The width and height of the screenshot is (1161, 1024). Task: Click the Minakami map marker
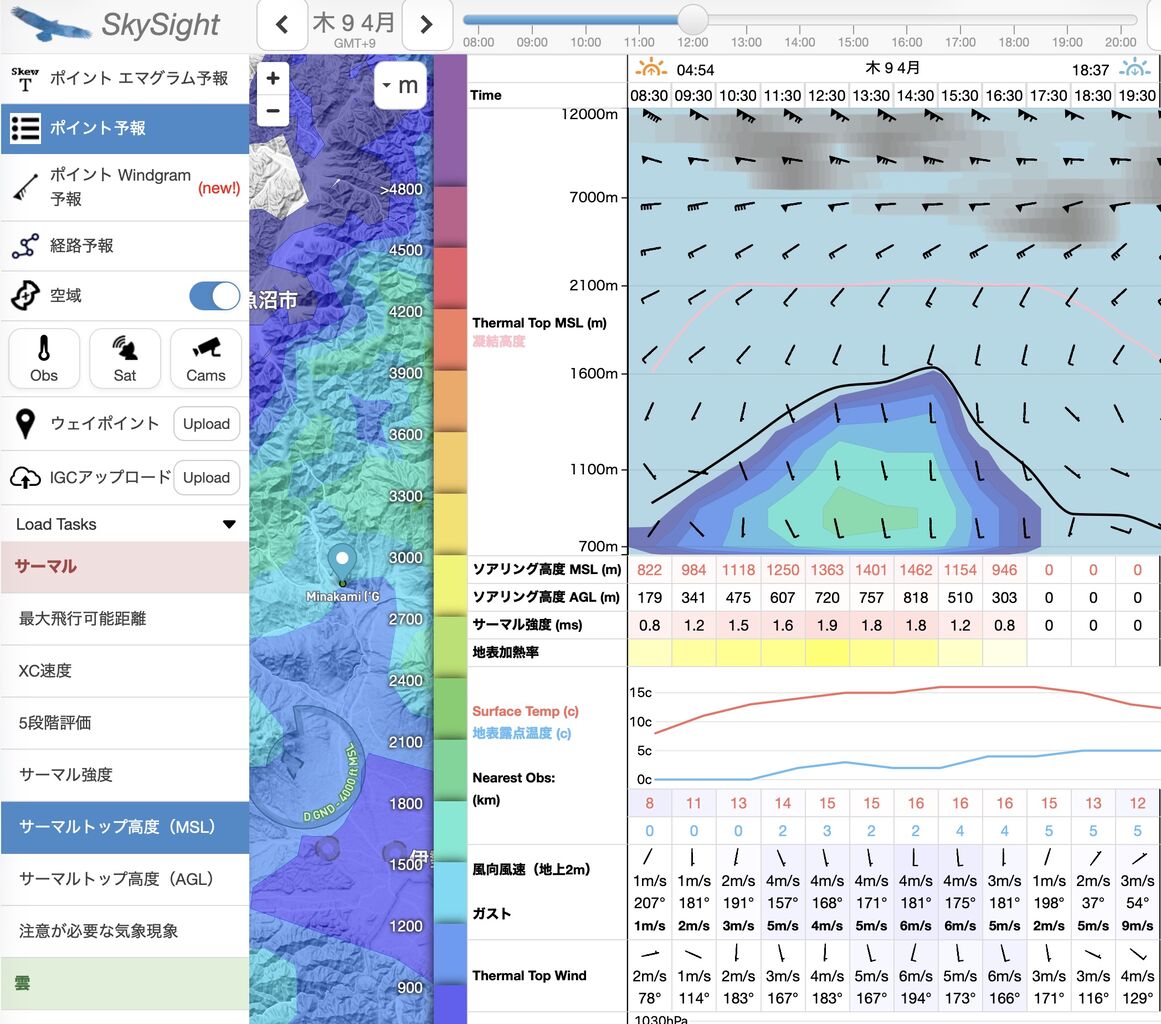pyautogui.click(x=342, y=566)
